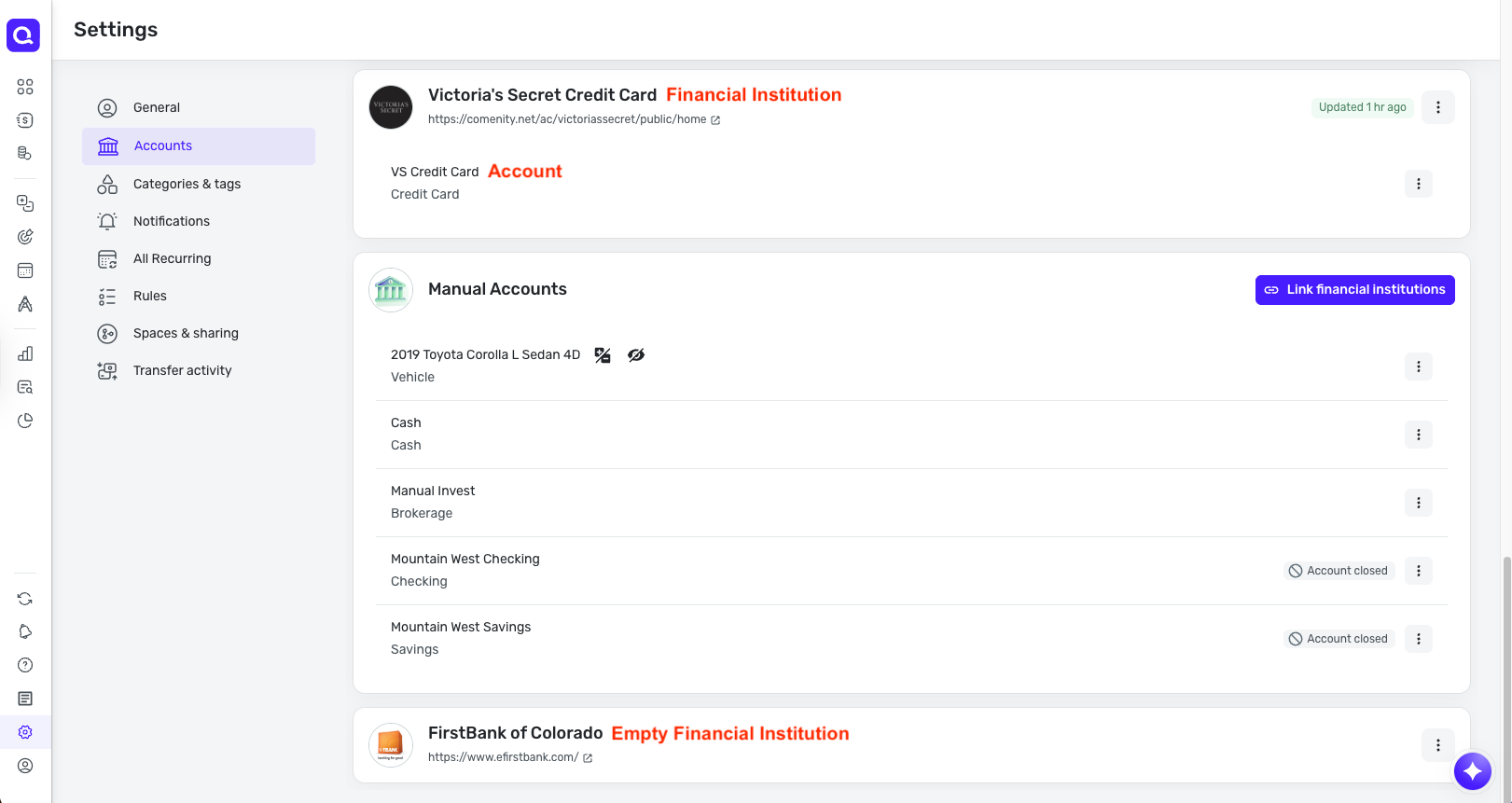This screenshot has height=803, width=1512.
Task: Open the dashboard grid icon in sidebar
Action: click(x=25, y=87)
